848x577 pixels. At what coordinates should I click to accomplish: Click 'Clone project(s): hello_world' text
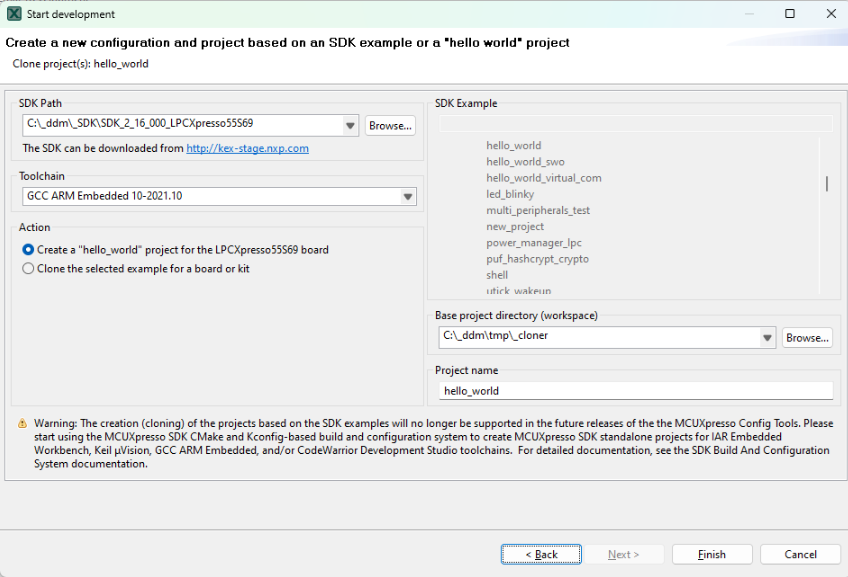81,64
